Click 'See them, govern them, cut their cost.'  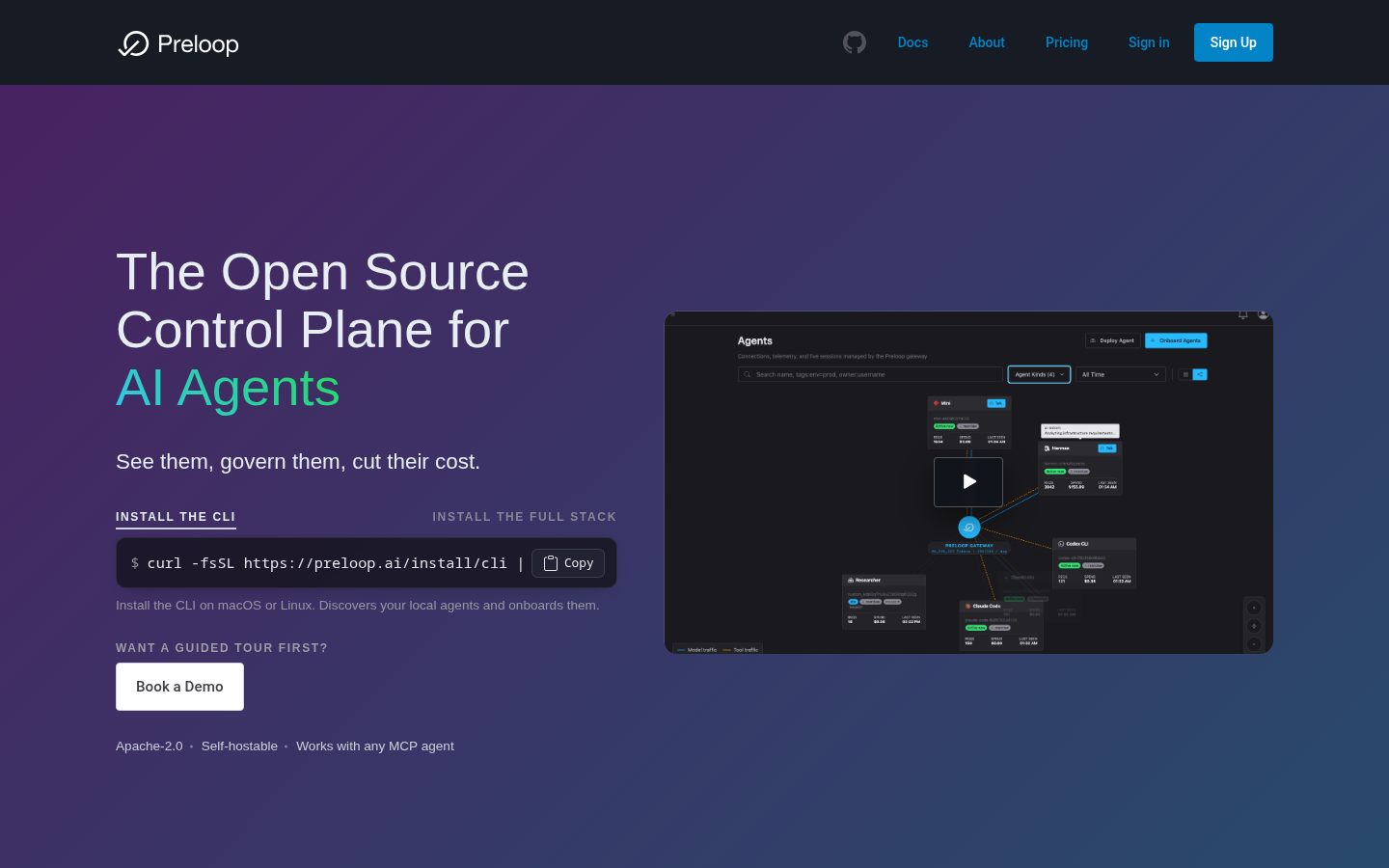click(298, 462)
